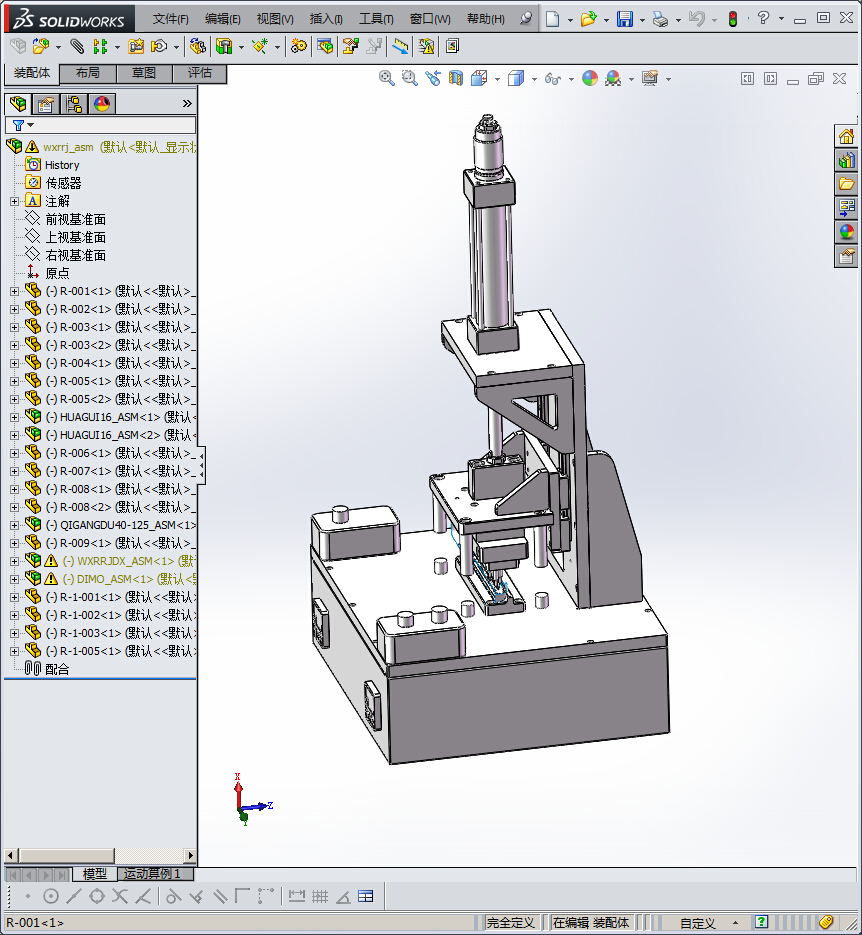The height and width of the screenshot is (935, 862).
Task: Expand the 注解 annotations folder
Action: click(x=14, y=202)
